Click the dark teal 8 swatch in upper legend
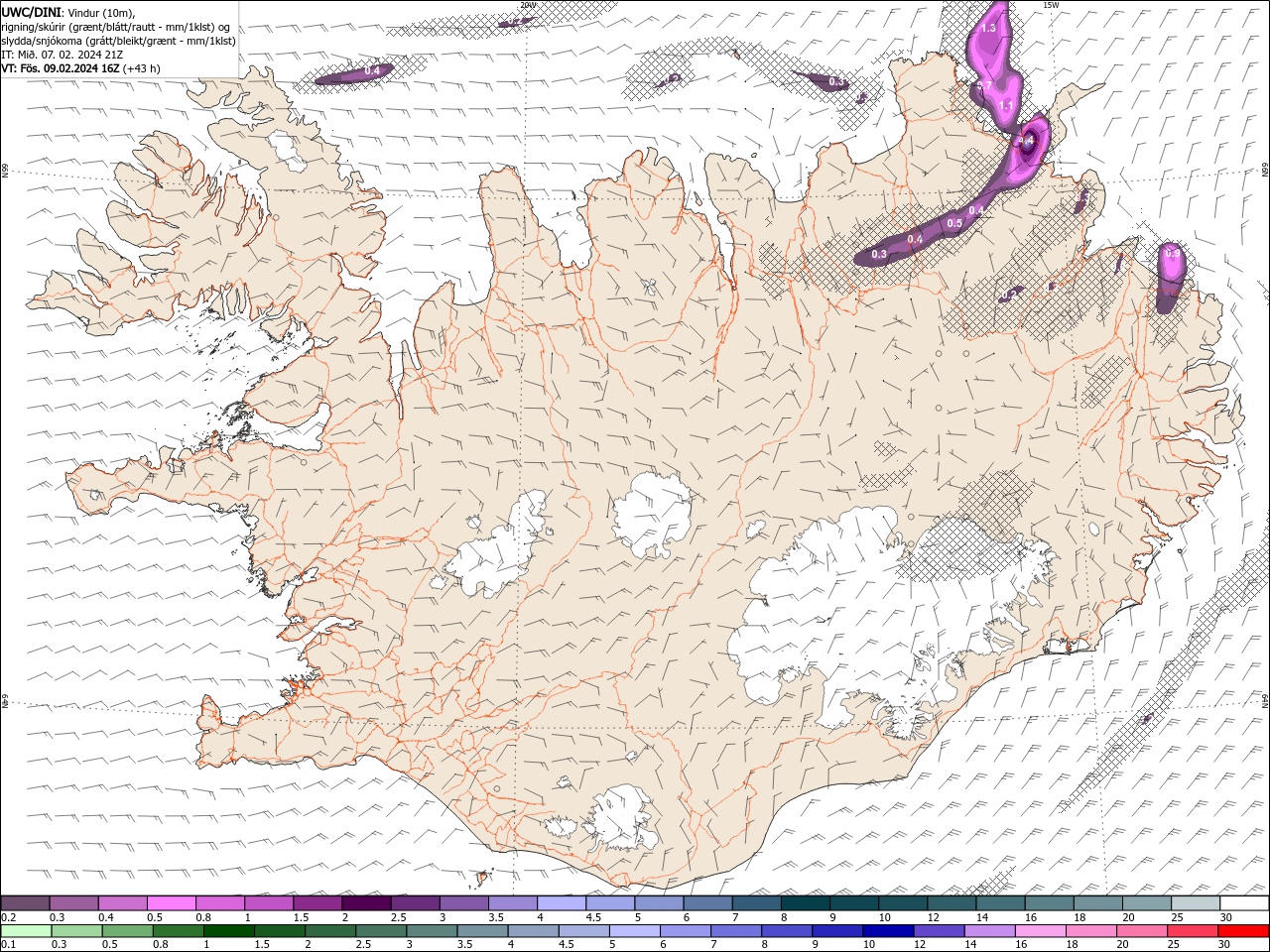Screen dimensions: 1270x952 click(x=806, y=903)
